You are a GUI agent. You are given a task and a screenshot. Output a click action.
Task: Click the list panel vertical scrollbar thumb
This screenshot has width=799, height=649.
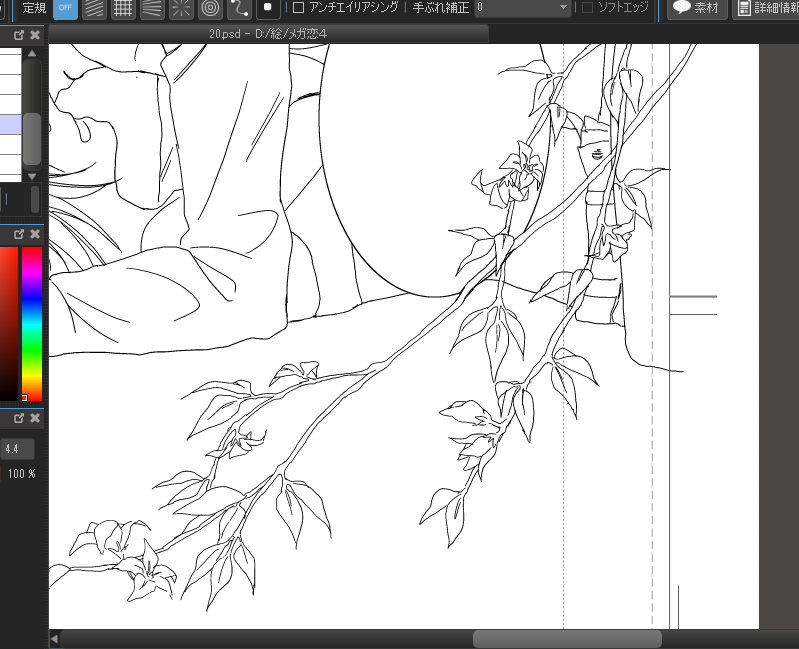(x=32, y=139)
